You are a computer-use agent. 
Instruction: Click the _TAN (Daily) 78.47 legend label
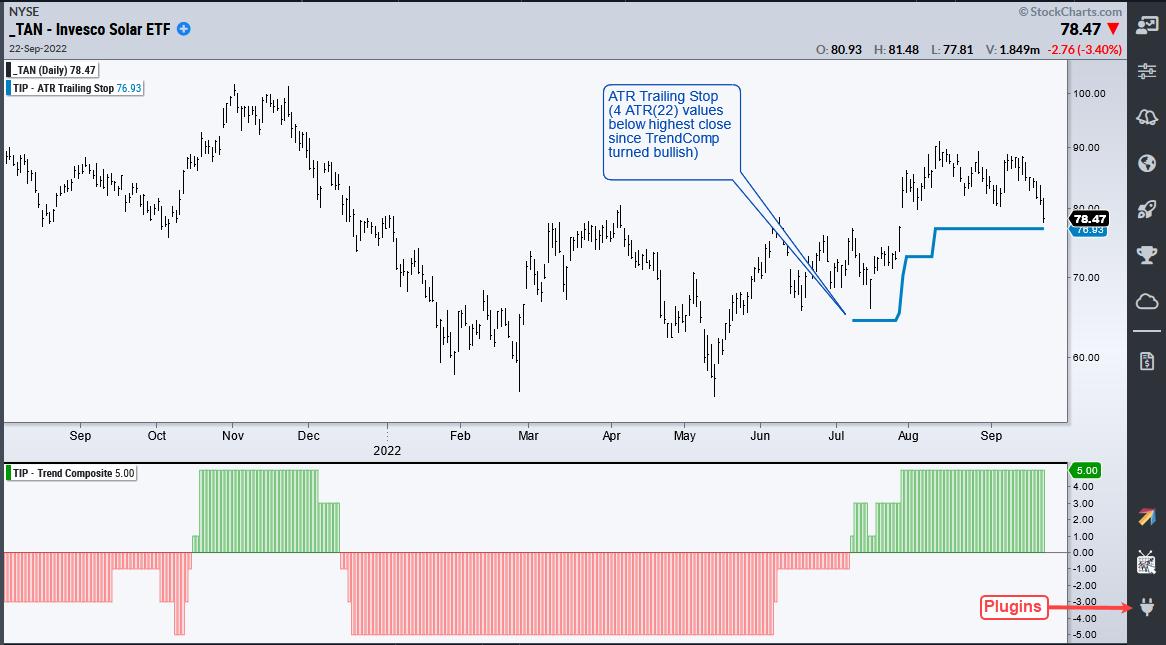(x=53, y=71)
